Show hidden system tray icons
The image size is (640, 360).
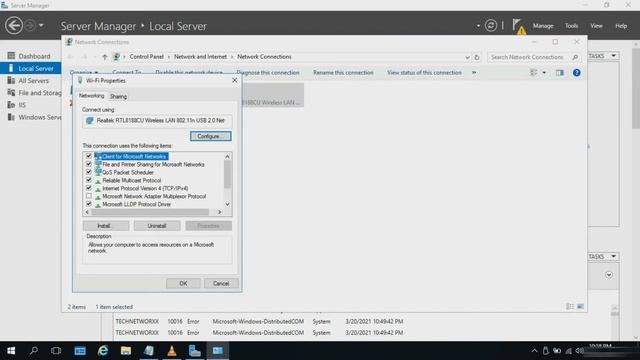point(534,351)
